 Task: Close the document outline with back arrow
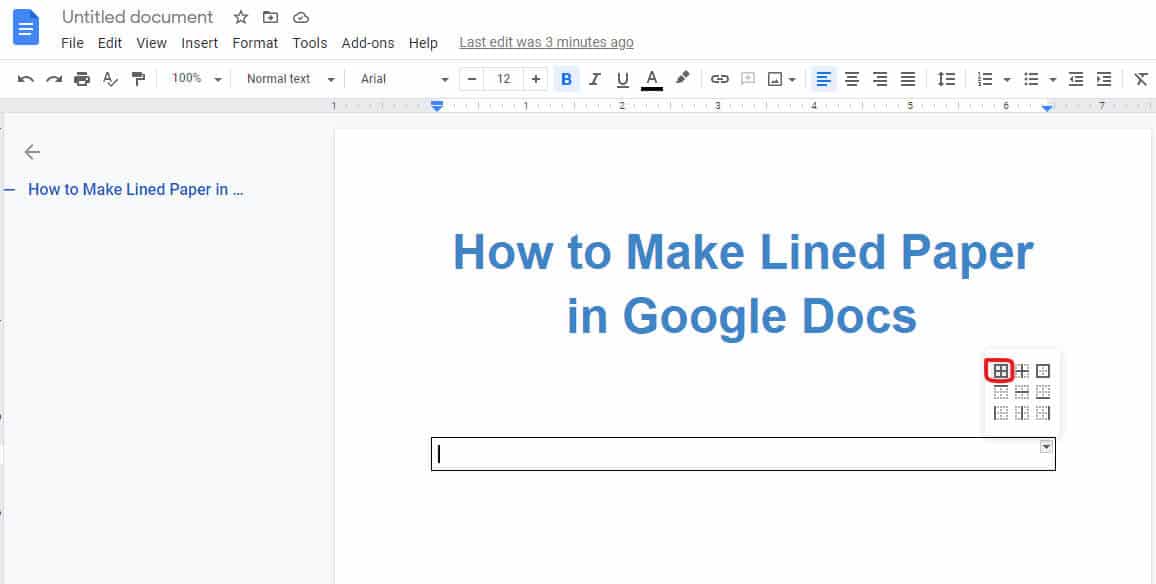pyautogui.click(x=32, y=152)
